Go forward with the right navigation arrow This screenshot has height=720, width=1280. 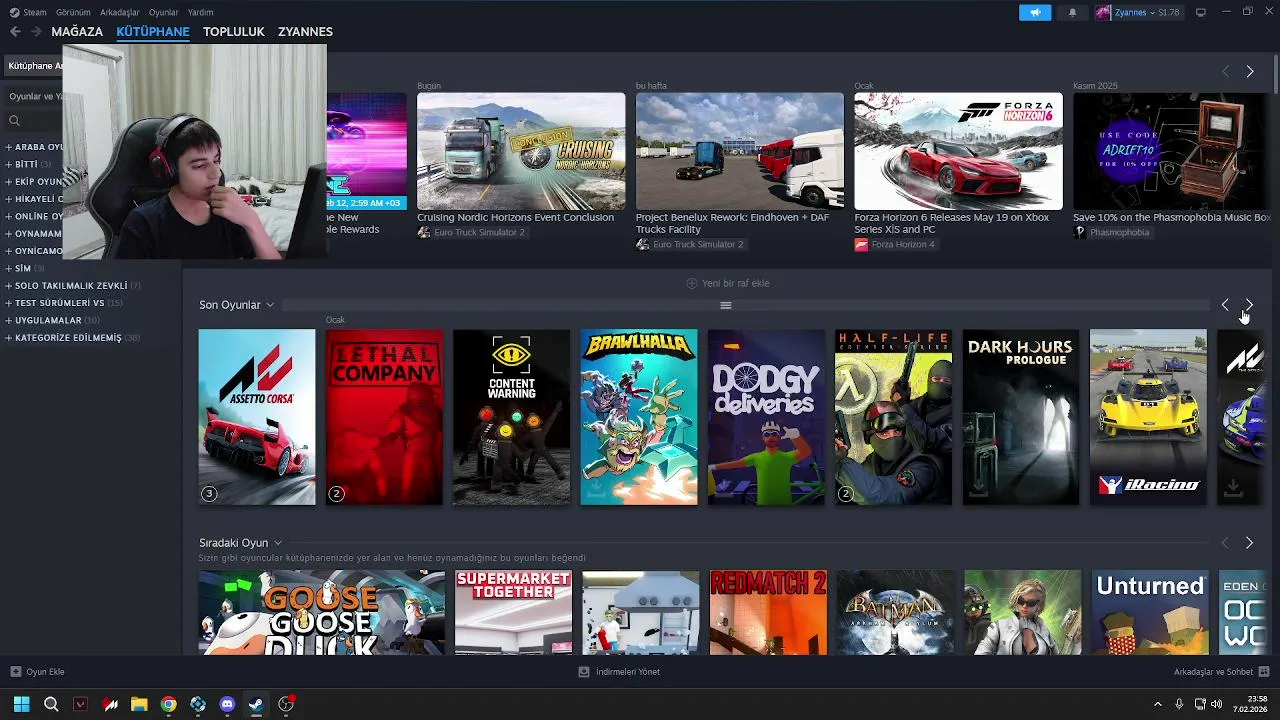[37, 32]
